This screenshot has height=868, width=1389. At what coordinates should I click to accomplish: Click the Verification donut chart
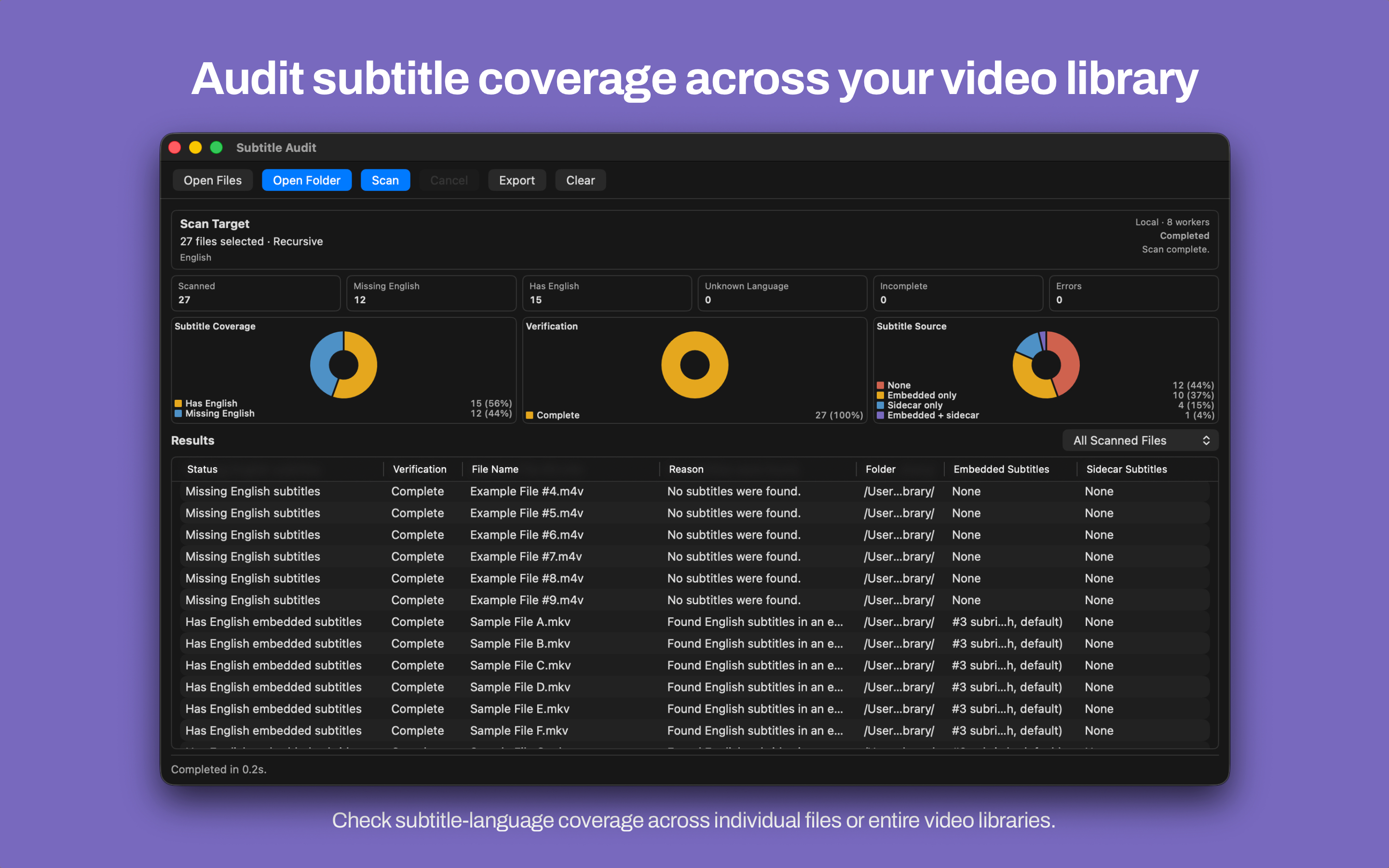(694, 365)
